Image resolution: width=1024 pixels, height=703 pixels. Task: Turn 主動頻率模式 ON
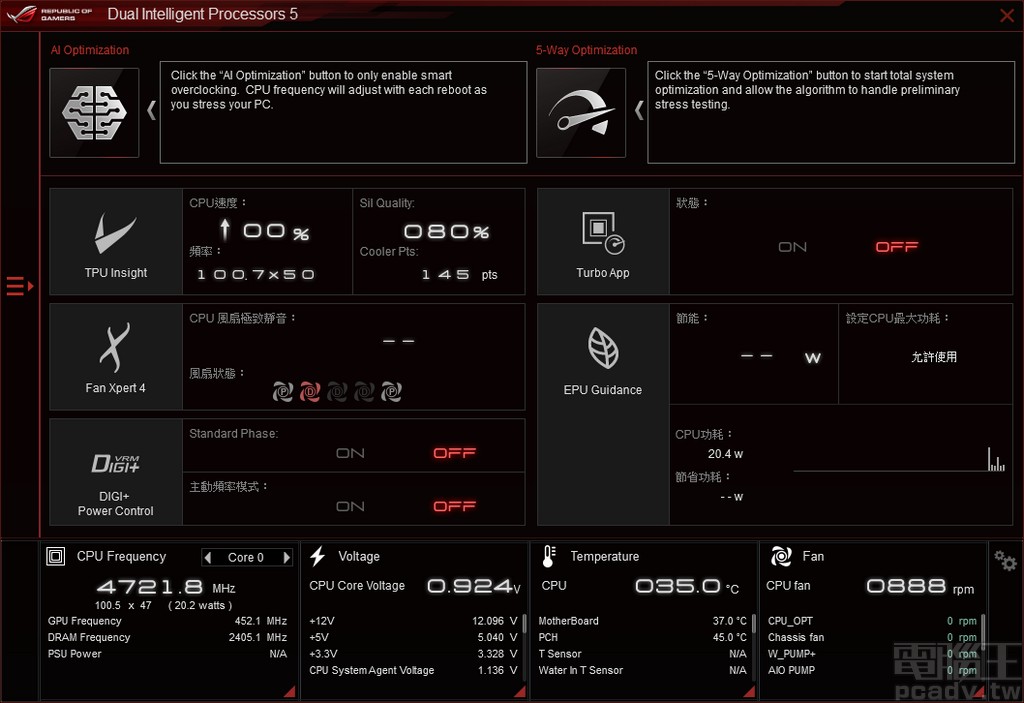click(350, 506)
